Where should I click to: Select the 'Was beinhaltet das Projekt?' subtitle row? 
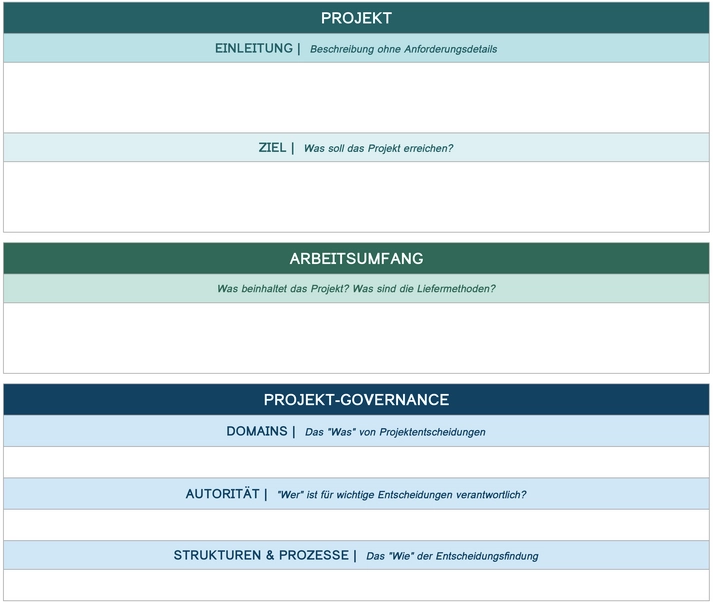356,288
